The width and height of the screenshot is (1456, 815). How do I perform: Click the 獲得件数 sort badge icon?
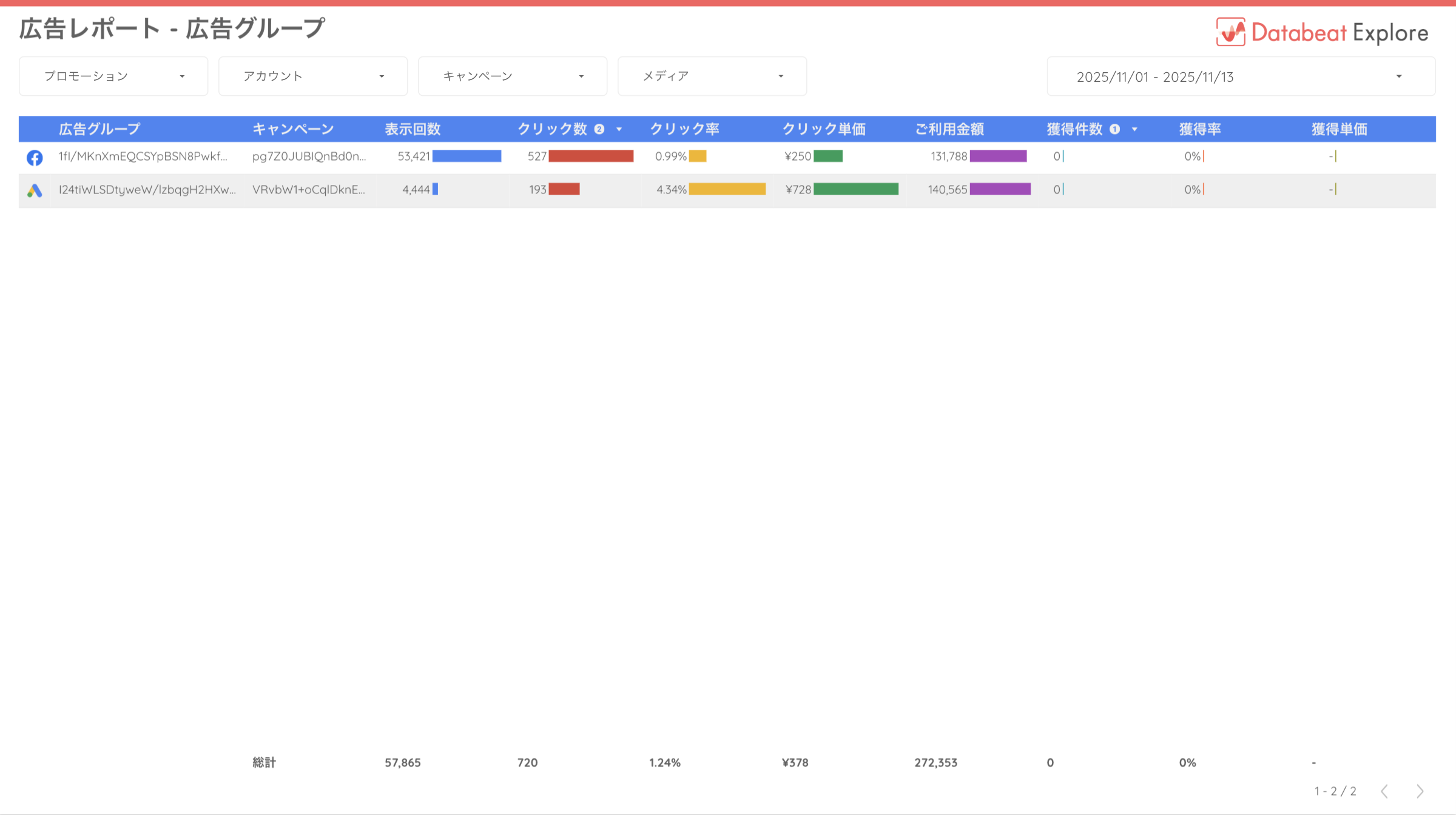tap(1114, 129)
